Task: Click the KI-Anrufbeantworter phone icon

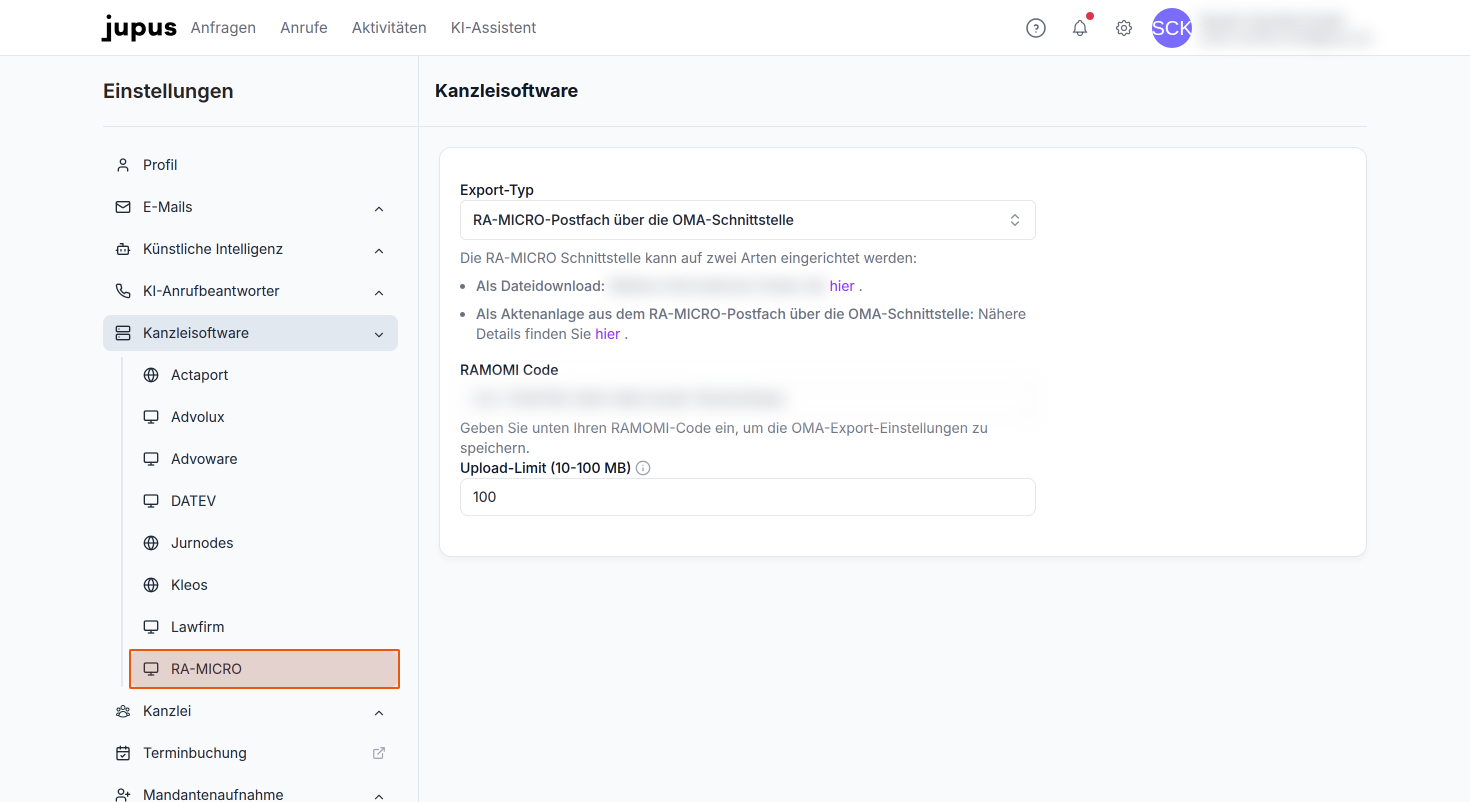Action: click(123, 291)
